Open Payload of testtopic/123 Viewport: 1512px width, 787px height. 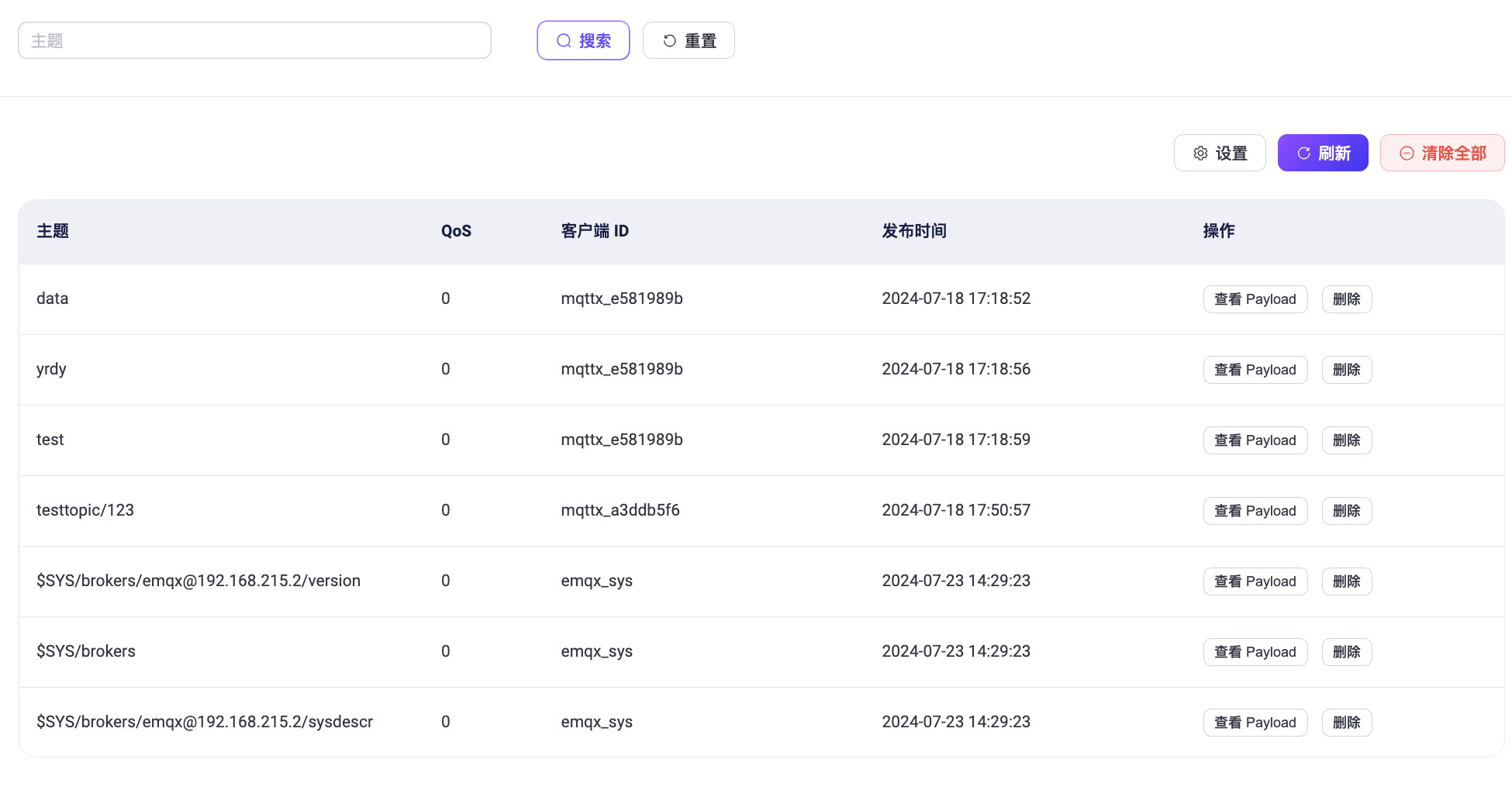[x=1255, y=511]
